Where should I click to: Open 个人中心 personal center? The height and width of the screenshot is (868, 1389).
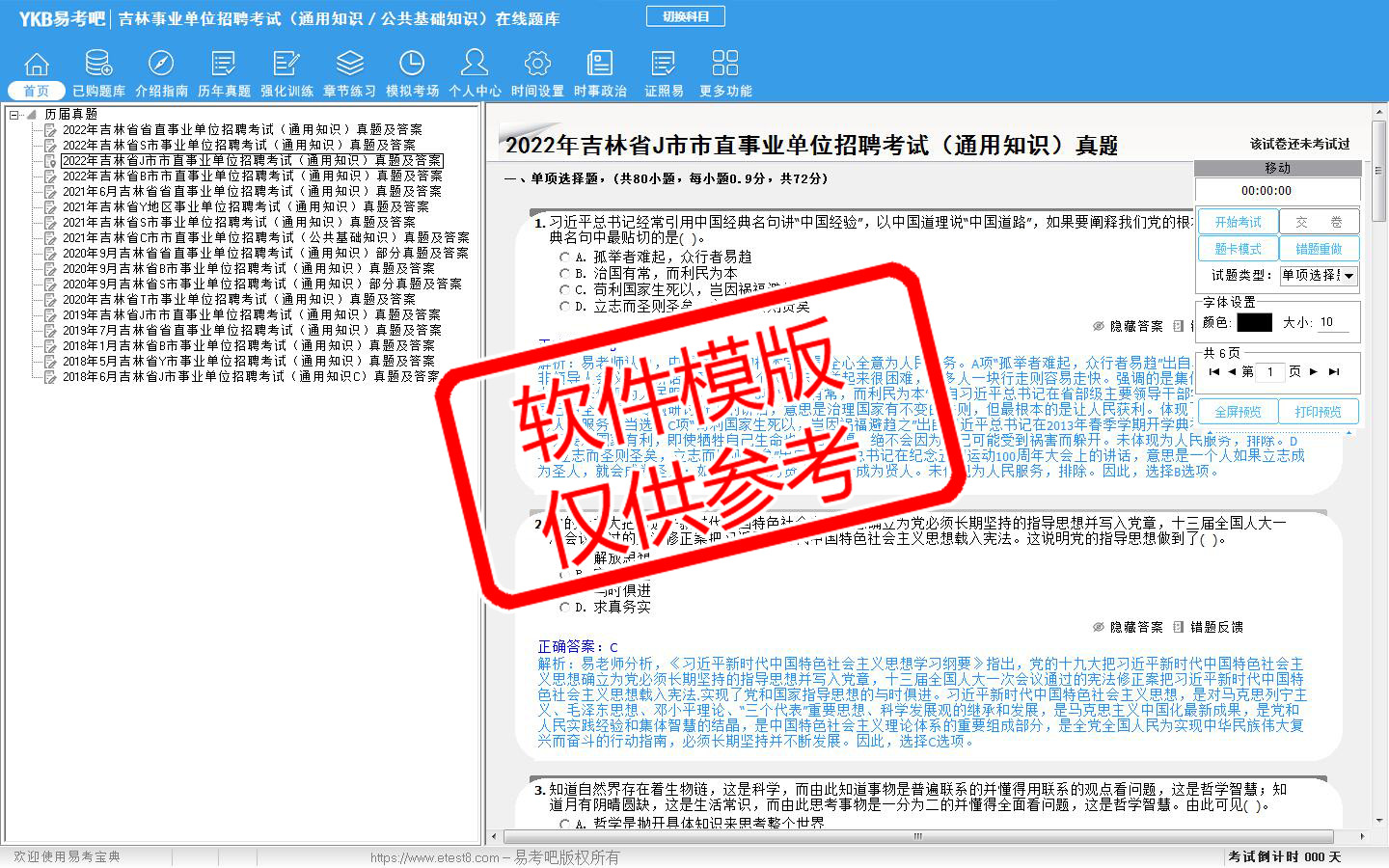(475, 73)
